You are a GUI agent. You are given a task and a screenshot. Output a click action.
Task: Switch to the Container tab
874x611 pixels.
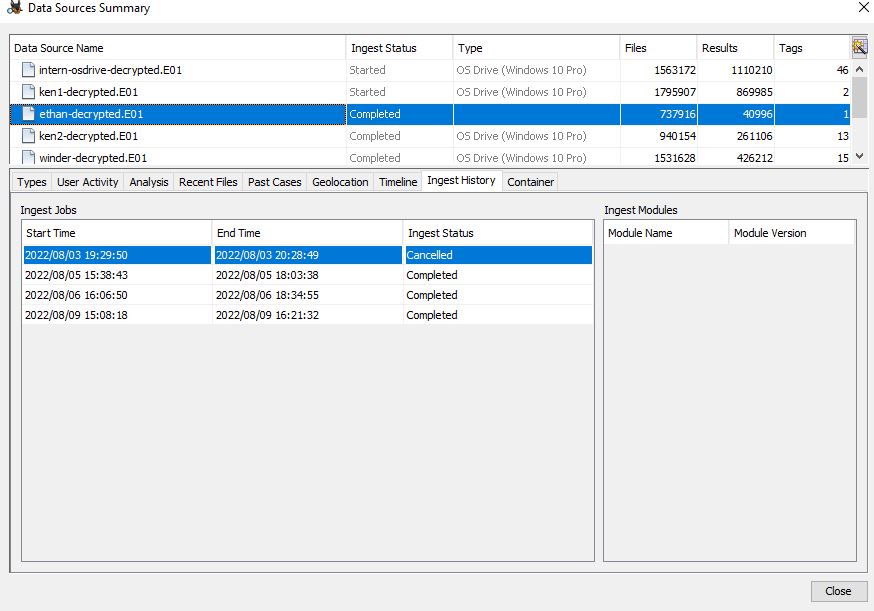(530, 181)
